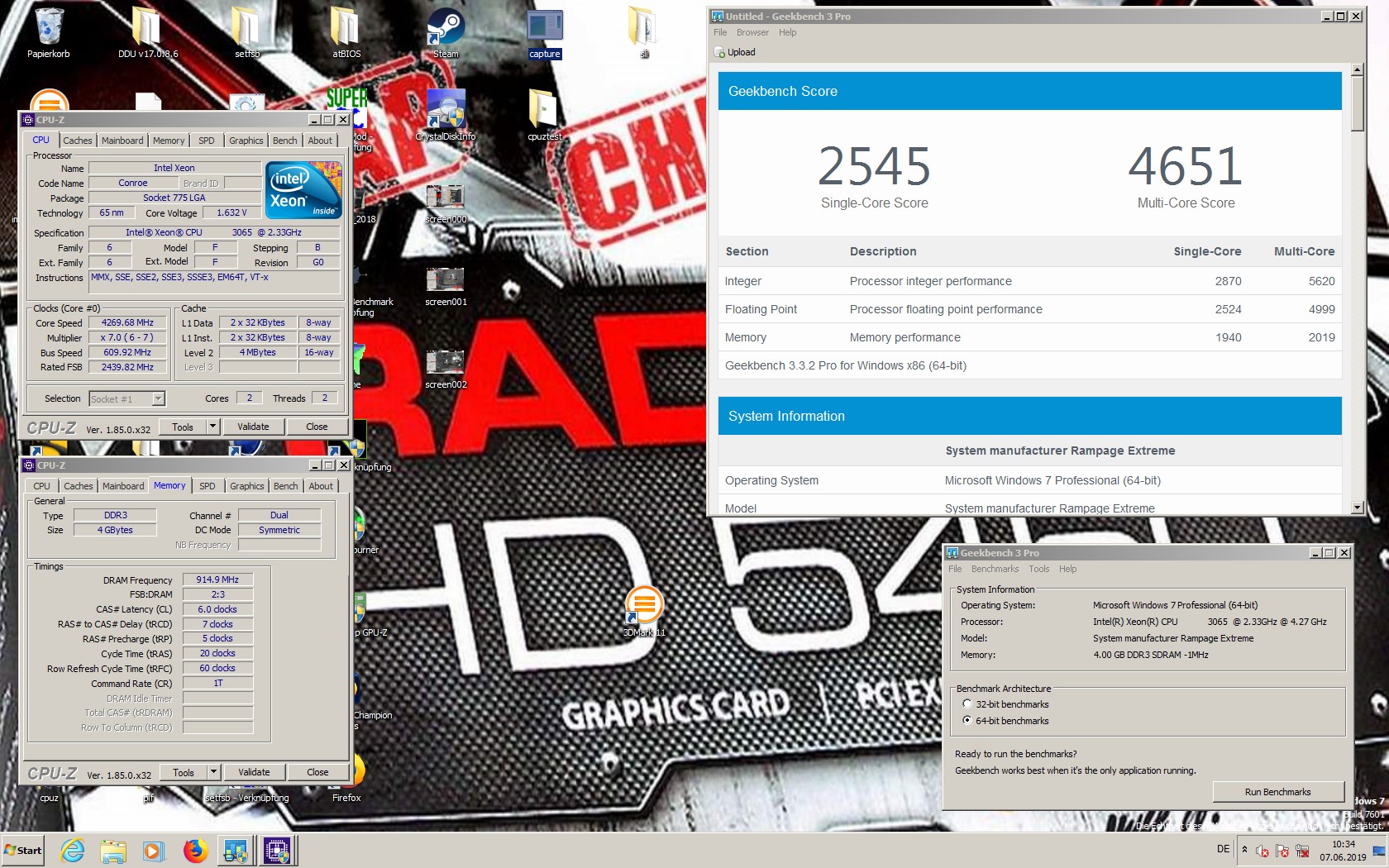1389x868 pixels.
Task: Open Help menu in Geekbench 3 Pro window
Action: coord(1067,569)
